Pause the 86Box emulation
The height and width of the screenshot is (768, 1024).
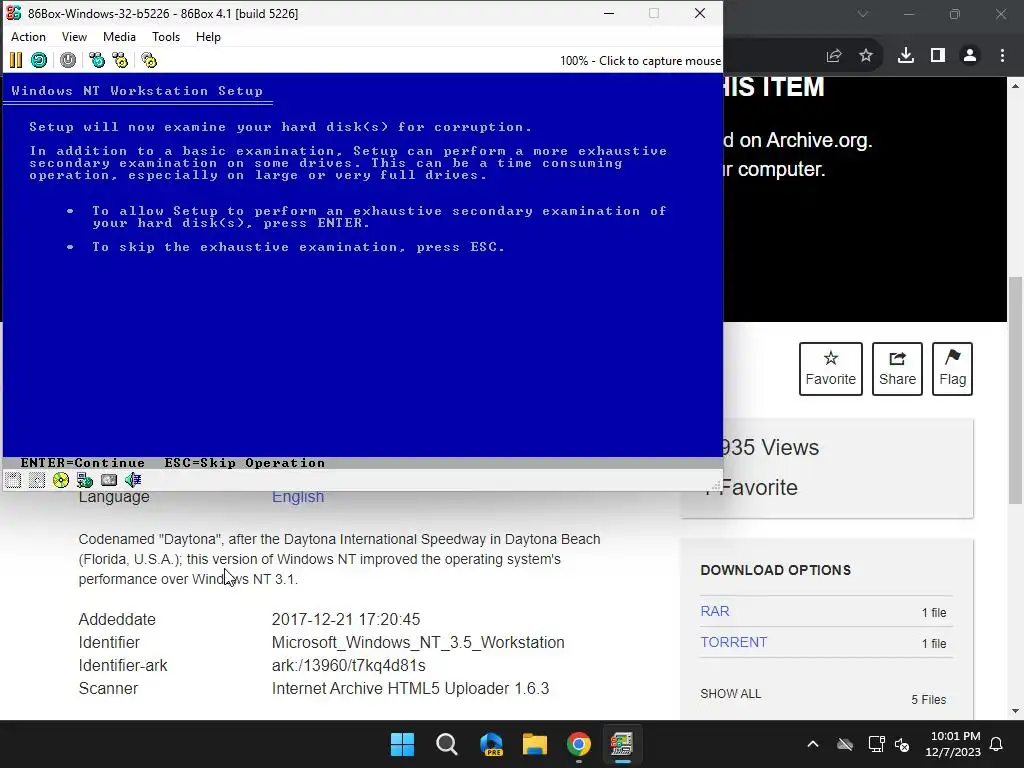[x=16, y=60]
